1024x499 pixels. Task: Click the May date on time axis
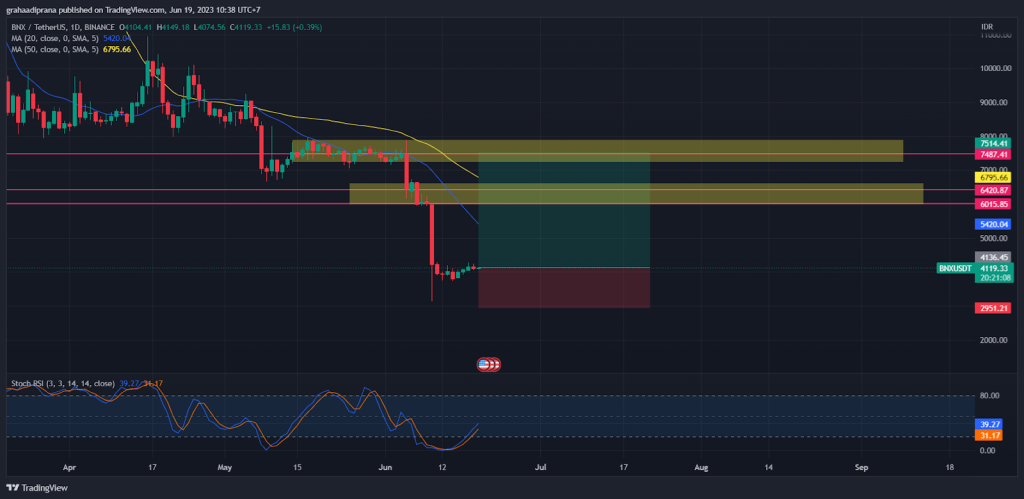click(x=225, y=468)
